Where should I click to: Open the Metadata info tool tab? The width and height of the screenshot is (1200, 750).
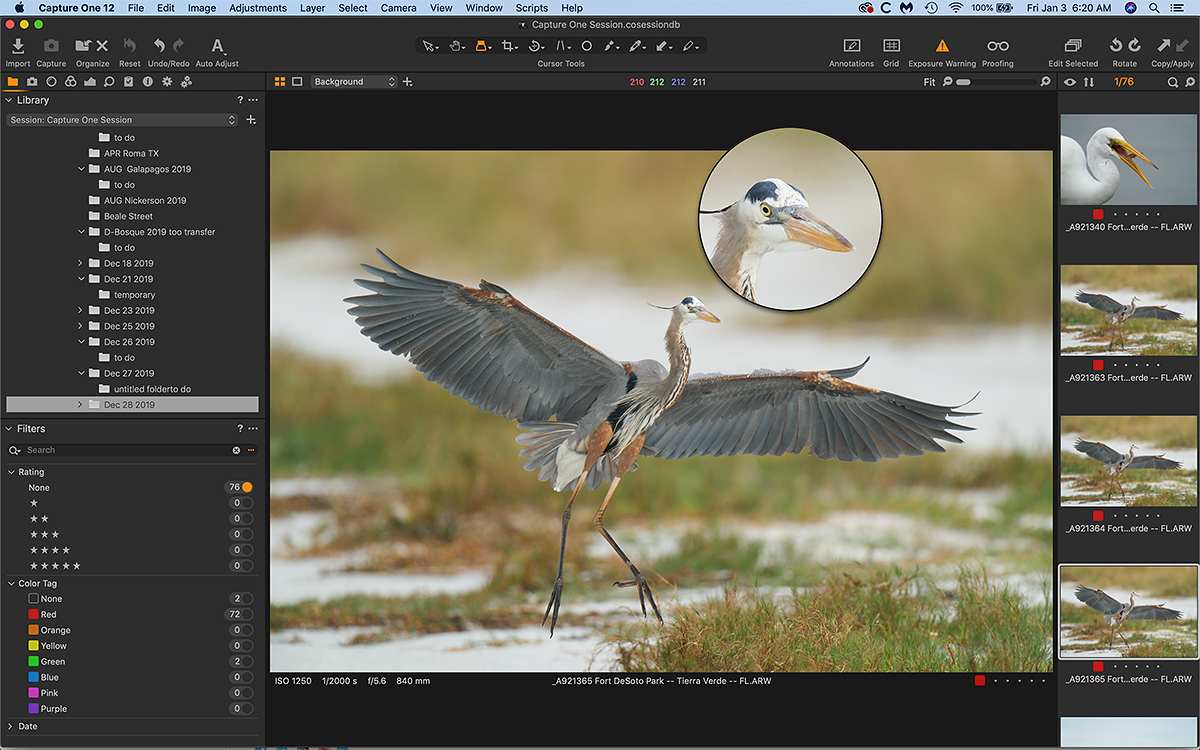[147, 82]
